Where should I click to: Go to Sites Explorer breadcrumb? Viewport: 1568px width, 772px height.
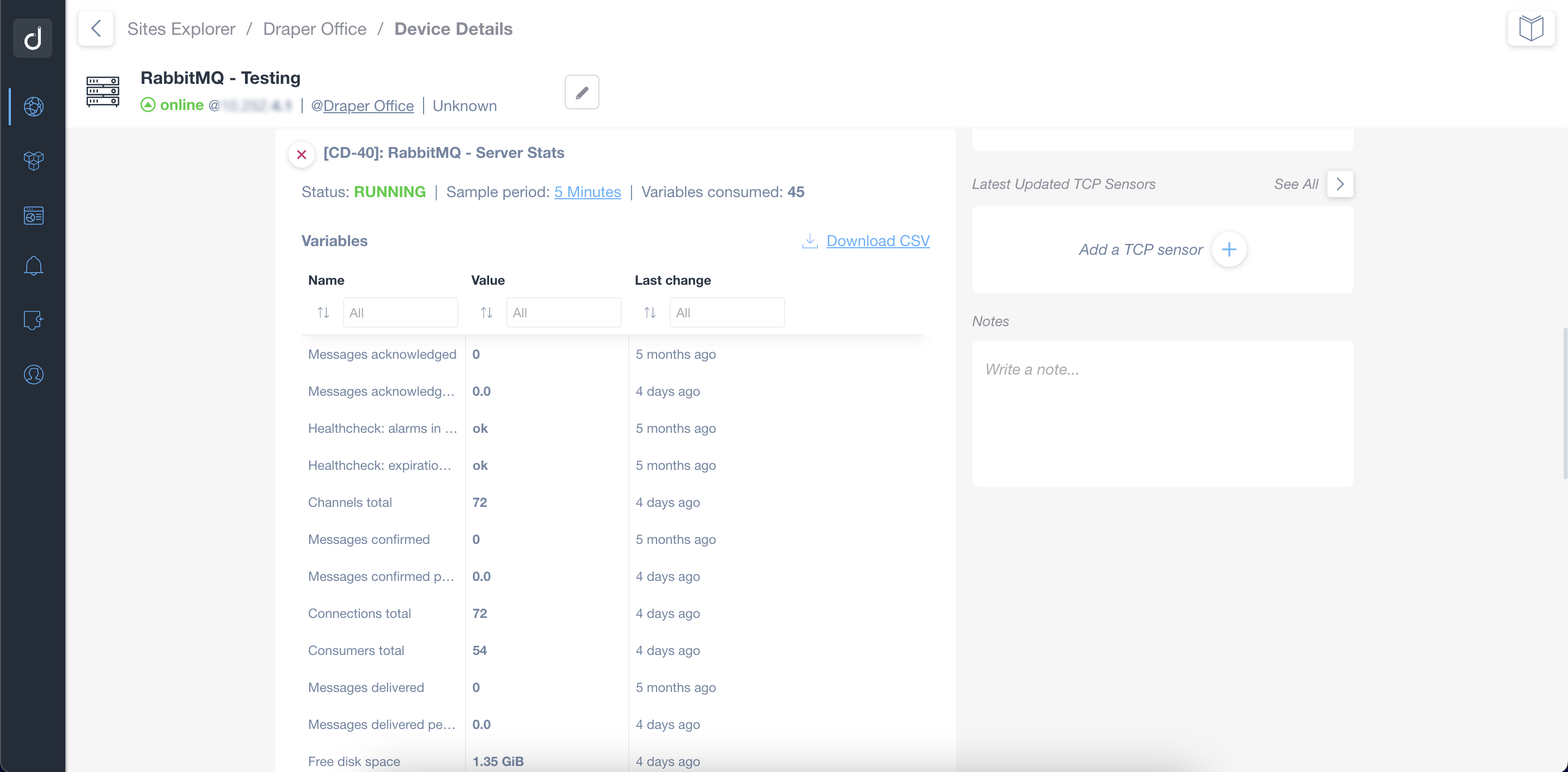pos(181,29)
